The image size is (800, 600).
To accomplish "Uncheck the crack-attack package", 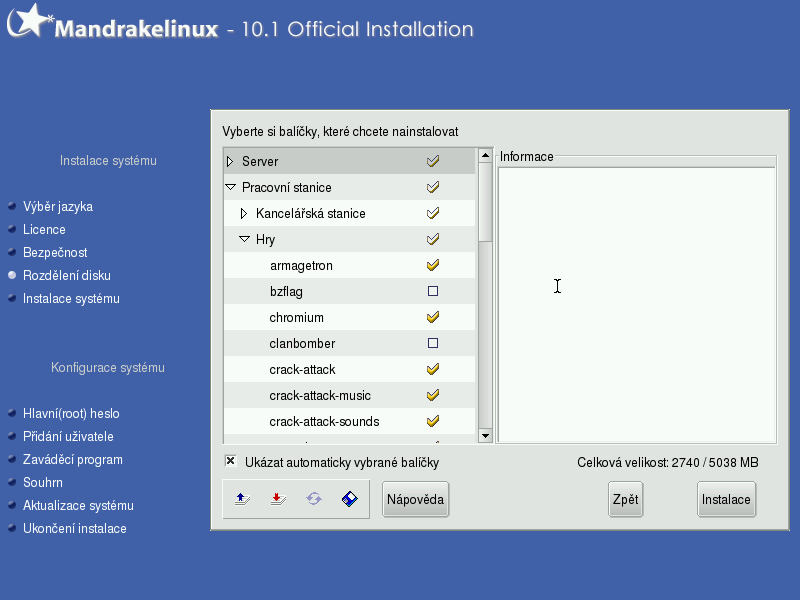I will [x=433, y=369].
